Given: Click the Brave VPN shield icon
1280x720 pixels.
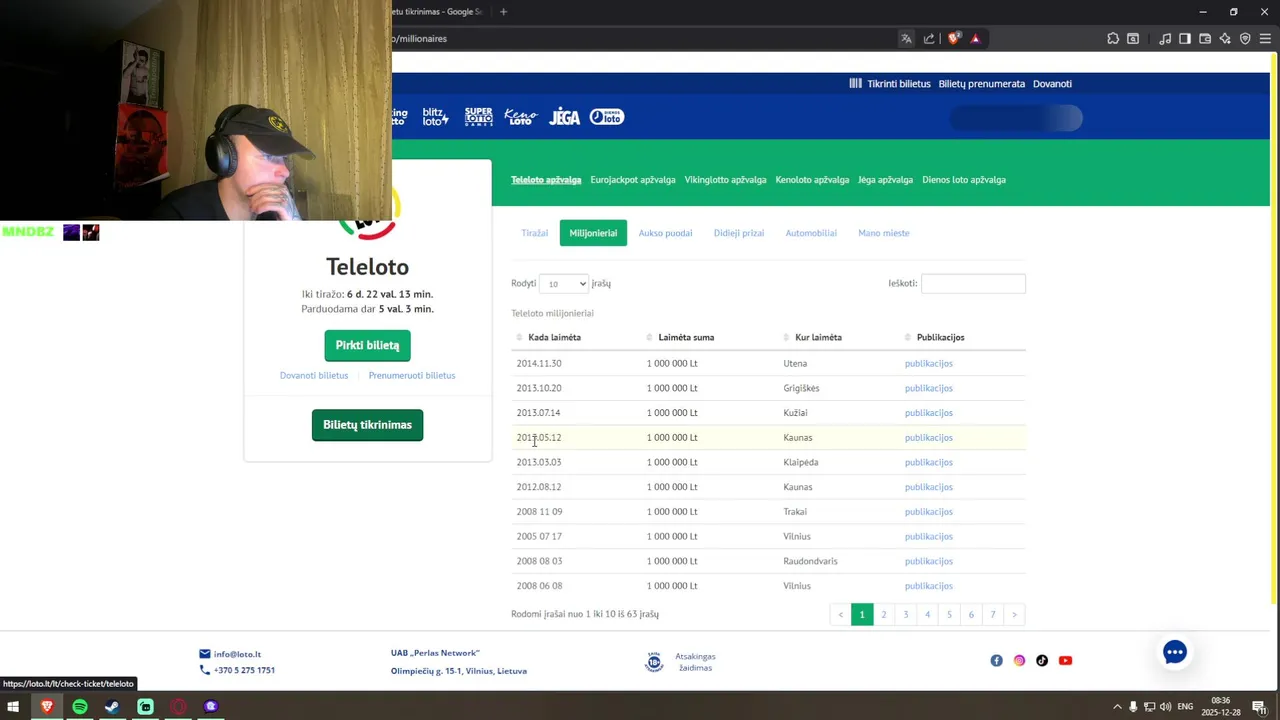Looking at the screenshot, I should [1245, 38].
